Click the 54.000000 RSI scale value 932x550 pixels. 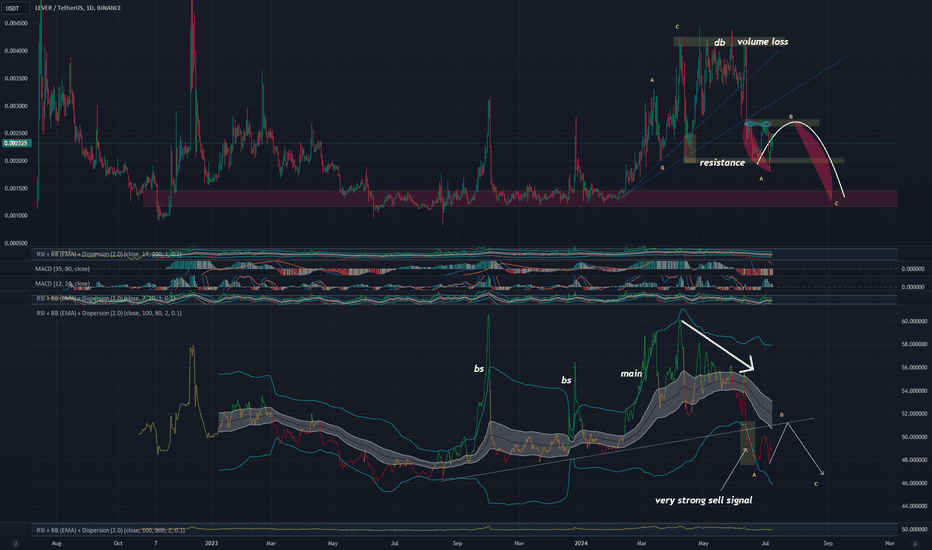pyautogui.click(x=914, y=391)
